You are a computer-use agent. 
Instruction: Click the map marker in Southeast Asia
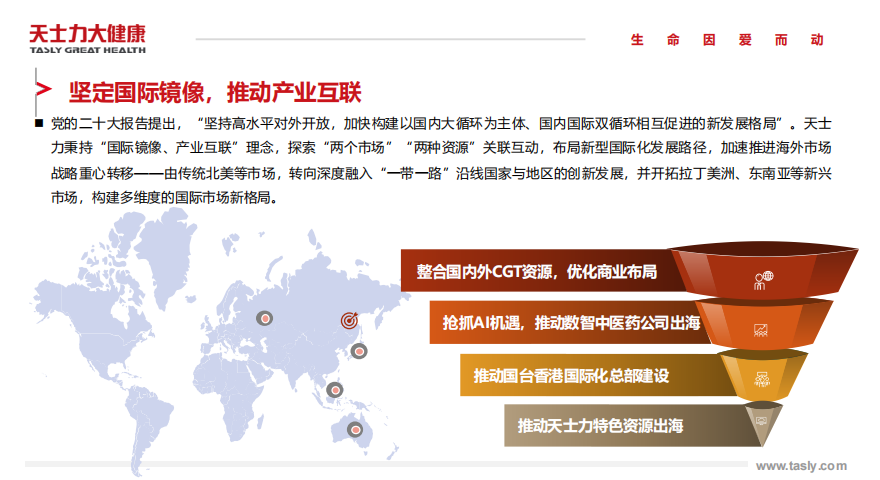pyautogui.click(x=335, y=390)
